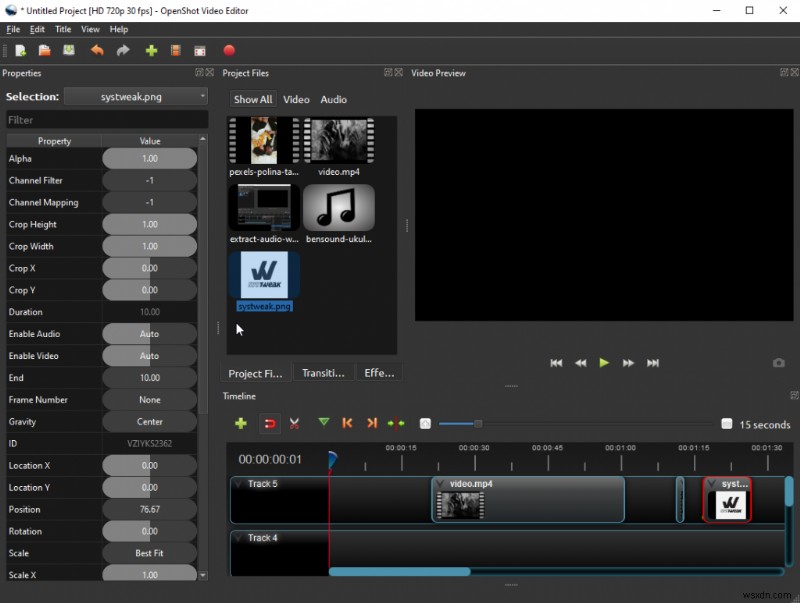Click the timeline zoom slider
Image resolution: width=800 pixels, height=603 pixels.
478,424
